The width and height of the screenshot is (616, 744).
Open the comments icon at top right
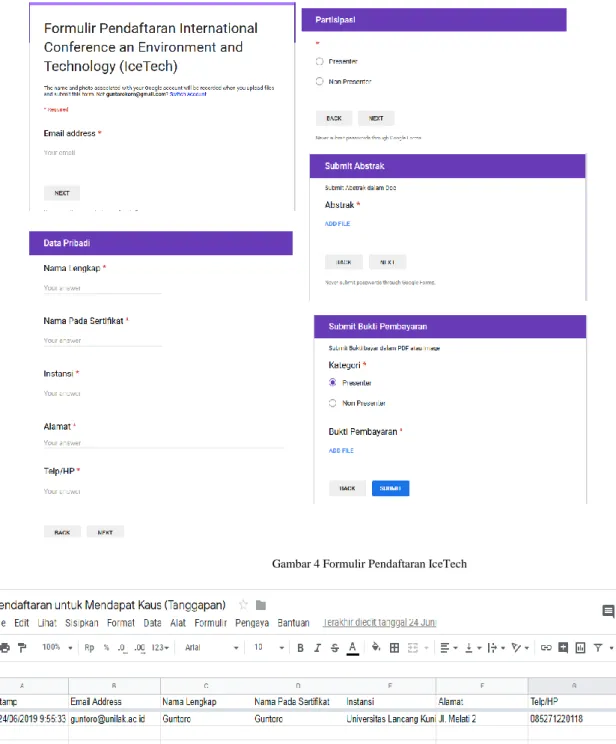click(x=608, y=611)
